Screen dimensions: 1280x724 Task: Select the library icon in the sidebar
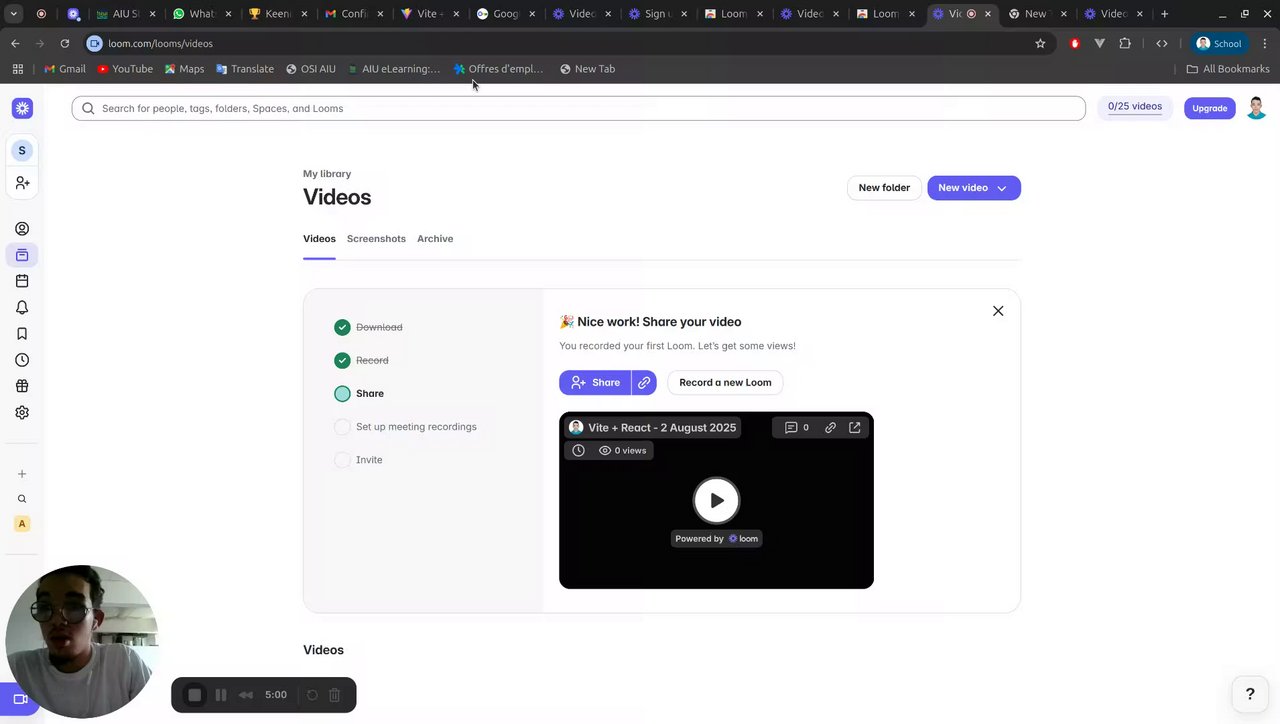tap(22, 255)
